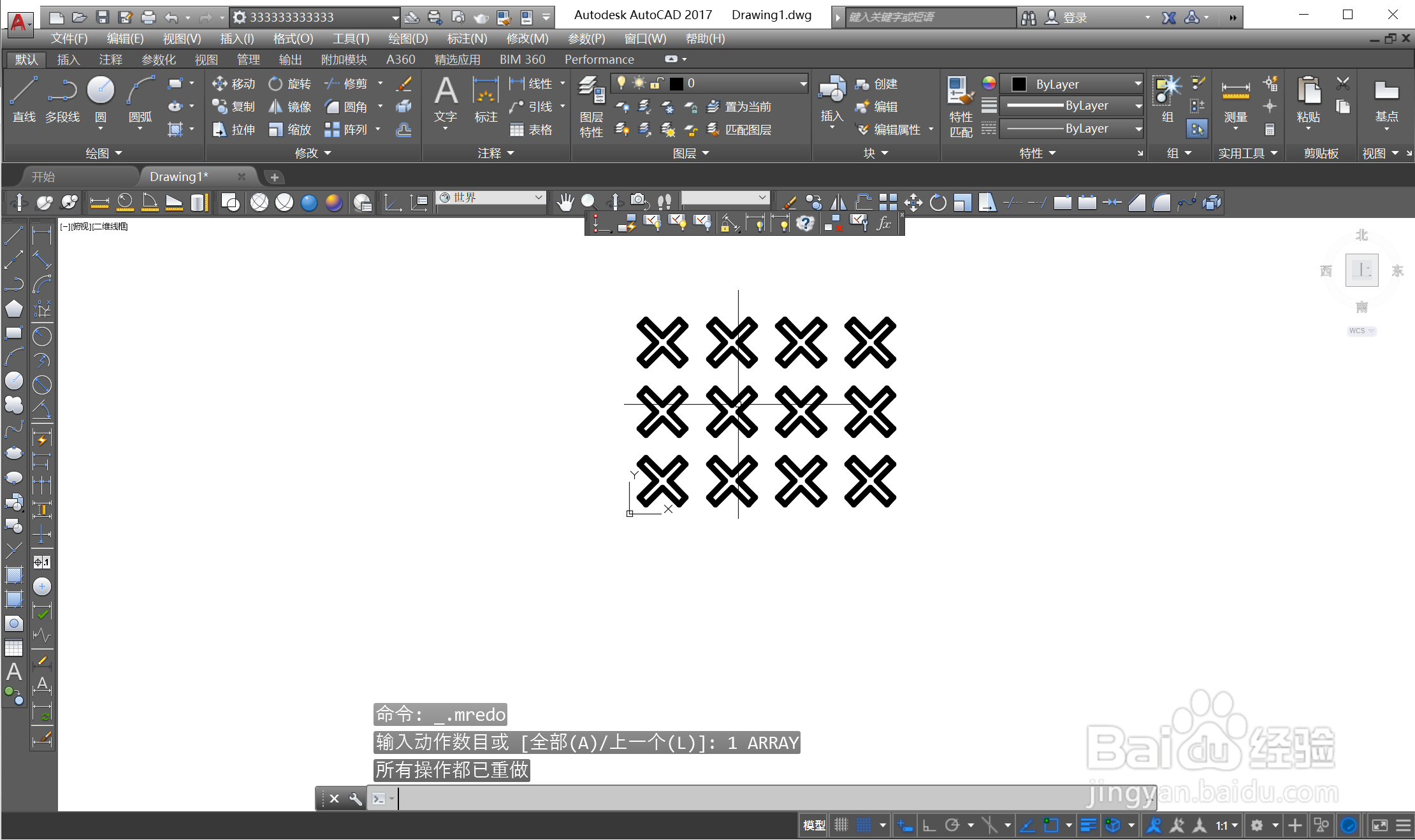Click the fx parameter manager icon
The height and width of the screenshot is (840, 1415).
884,223
